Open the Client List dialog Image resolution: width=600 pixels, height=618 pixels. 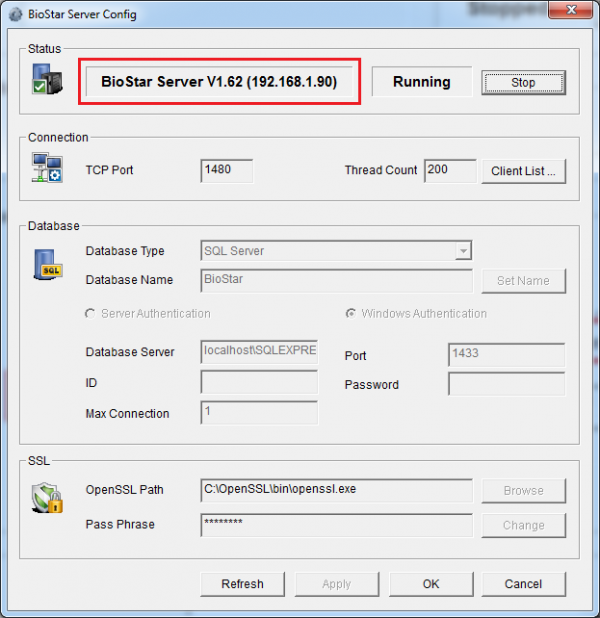coord(523,171)
